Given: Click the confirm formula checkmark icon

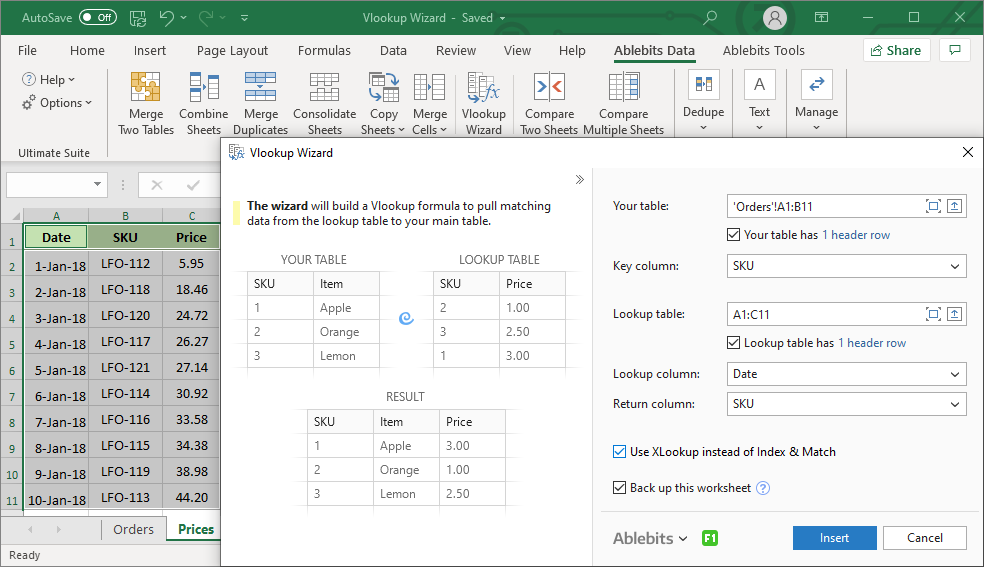Looking at the screenshot, I should pos(193,185).
